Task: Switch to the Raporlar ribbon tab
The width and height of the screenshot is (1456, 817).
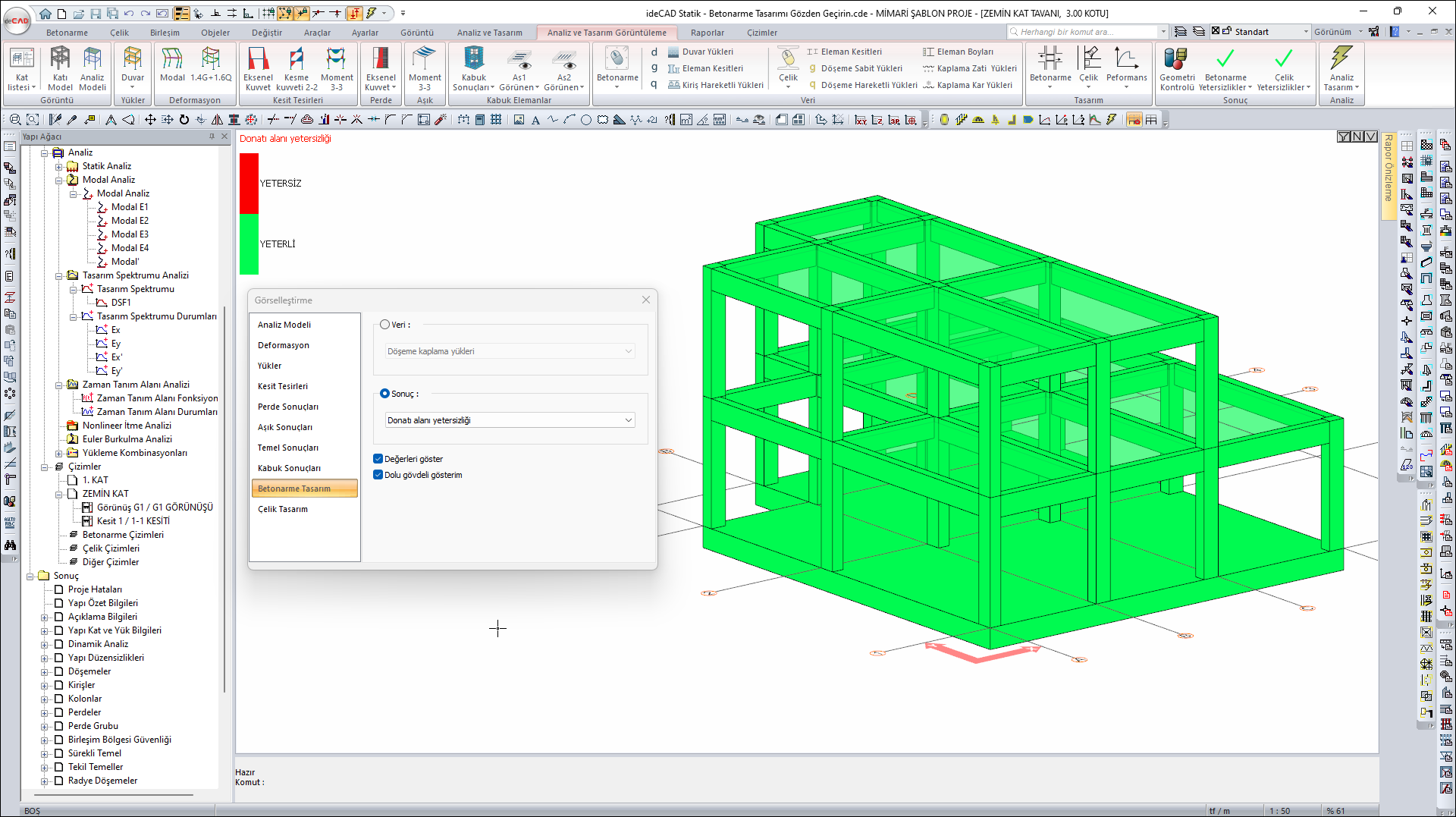Action: (x=707, y=33)
